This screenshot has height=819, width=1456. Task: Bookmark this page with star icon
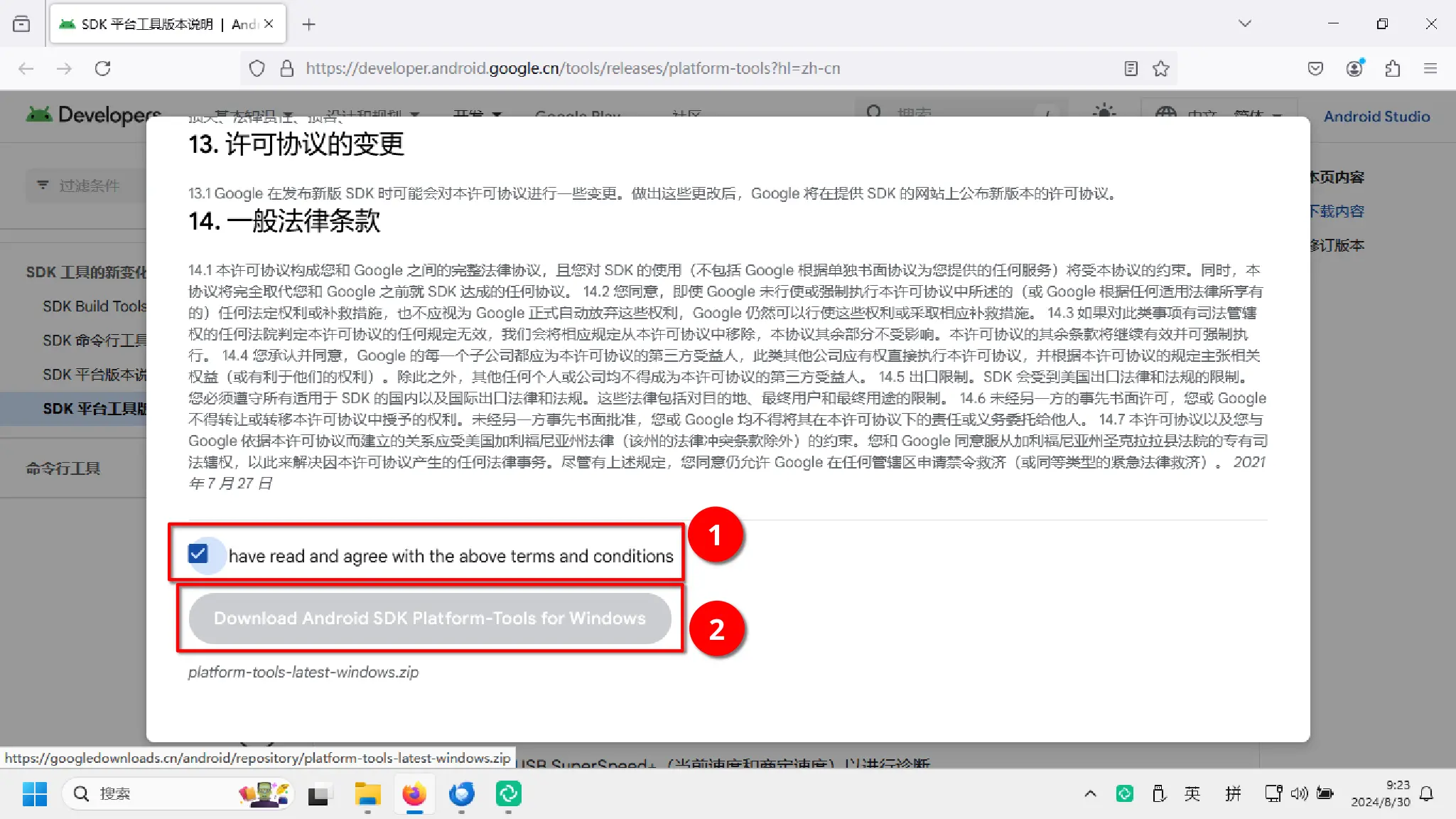[1161, 68]
